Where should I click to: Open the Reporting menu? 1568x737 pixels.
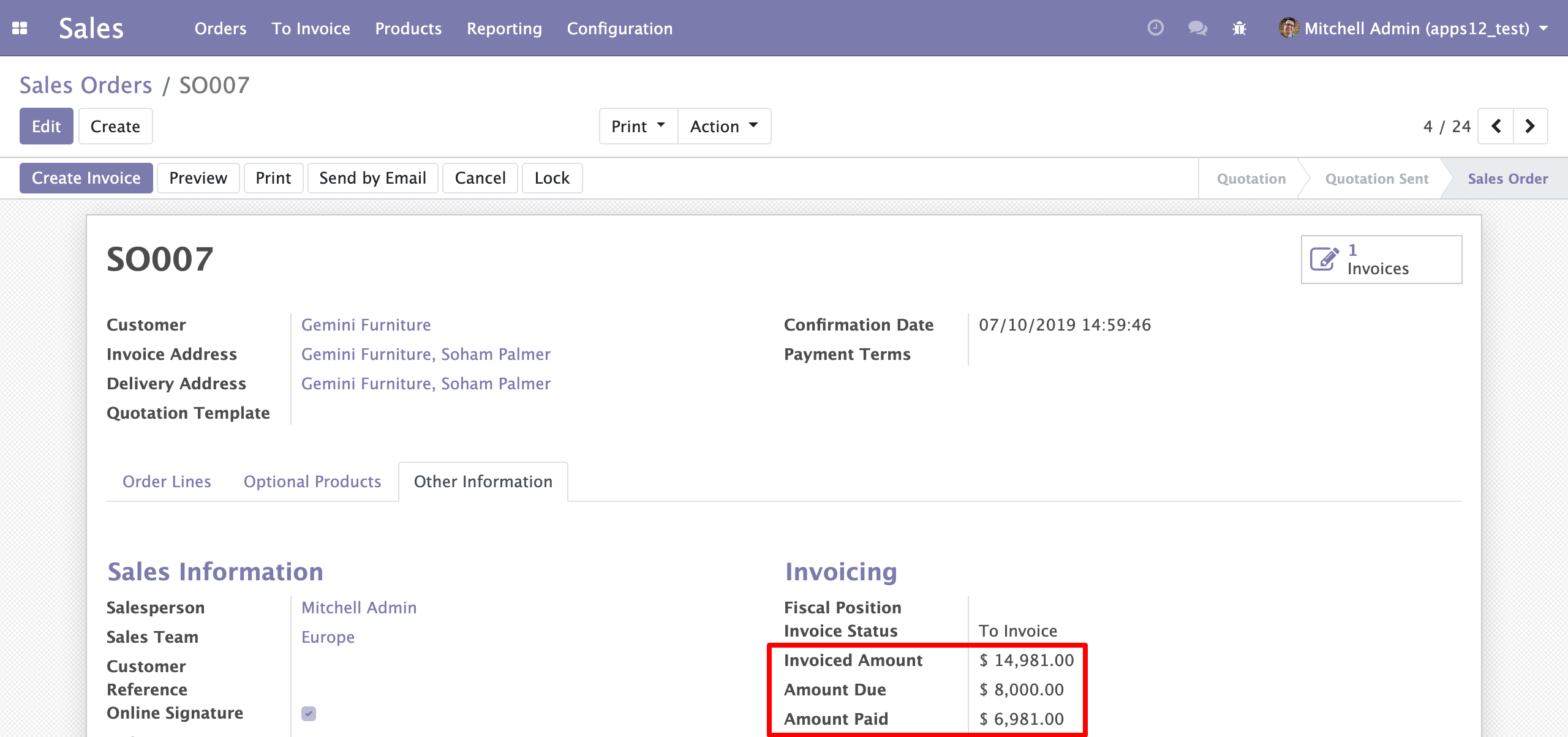point(504,28)
